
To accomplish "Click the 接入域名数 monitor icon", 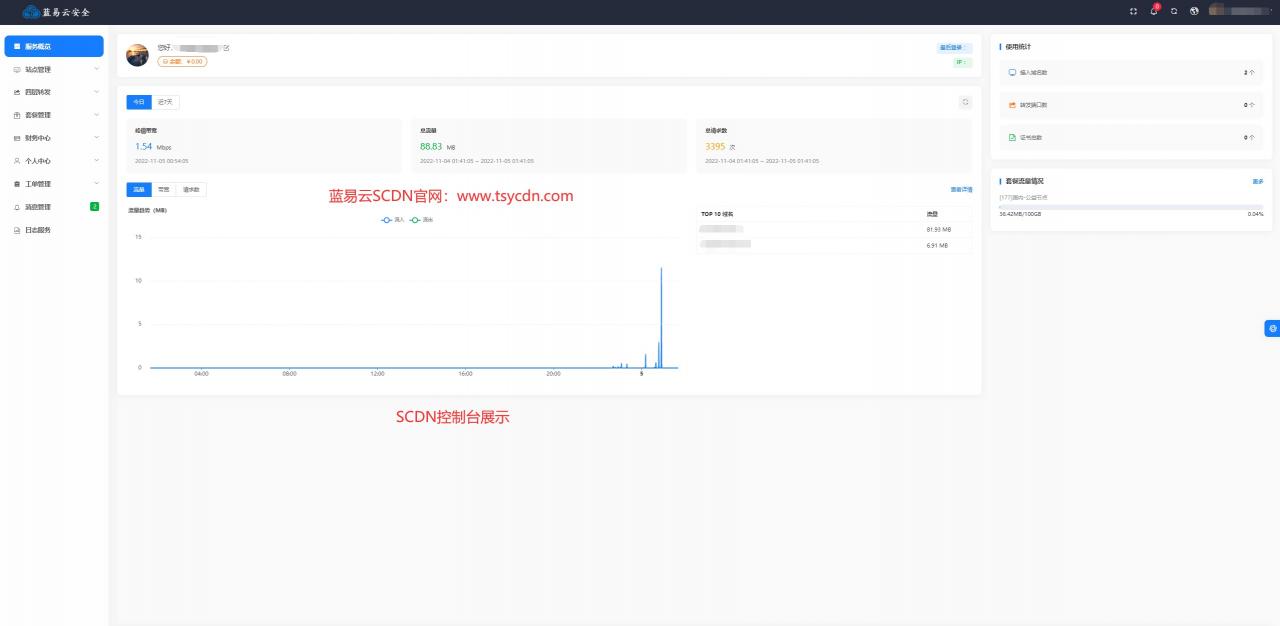I will coord(1012,73).
